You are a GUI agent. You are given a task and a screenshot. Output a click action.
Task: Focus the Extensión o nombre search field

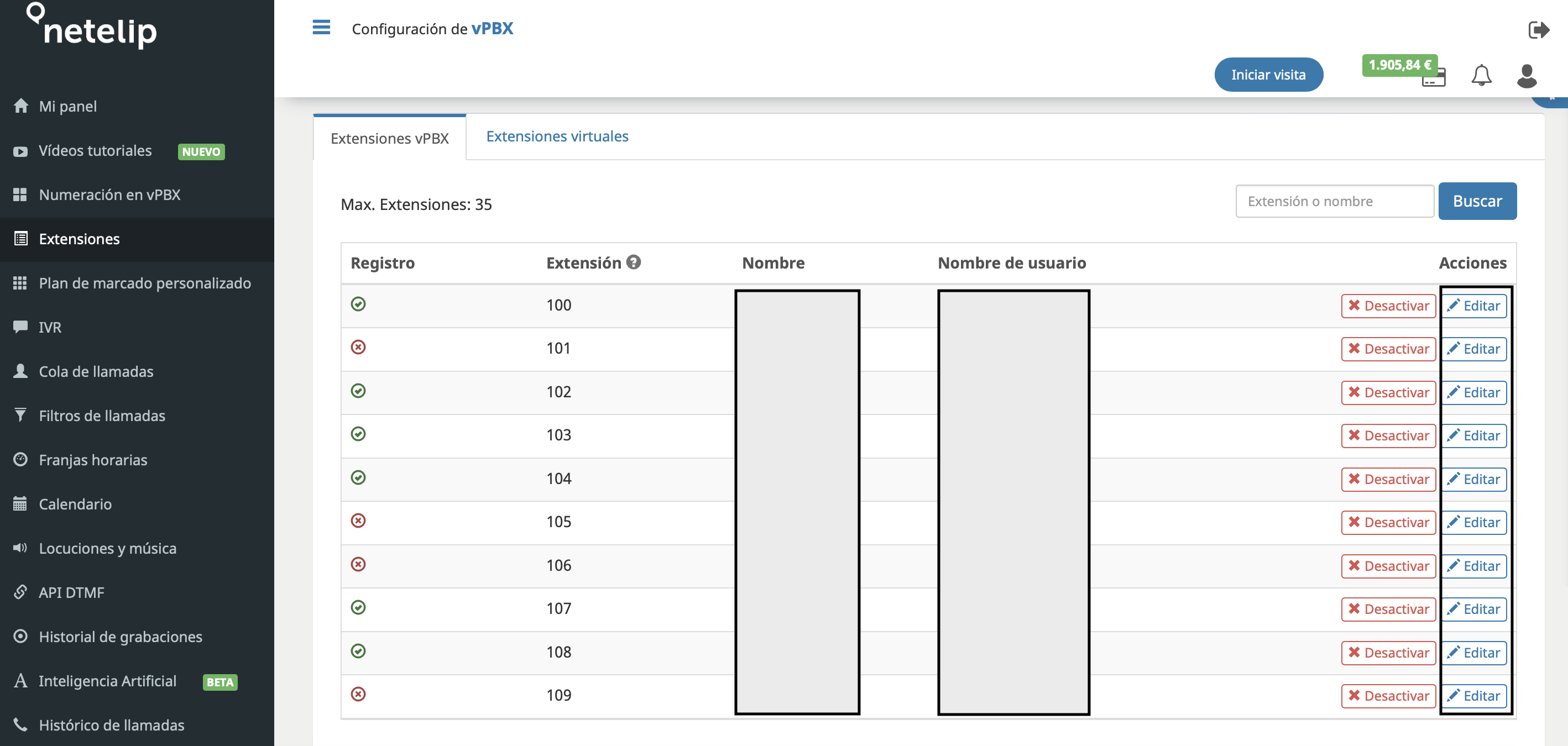[1335, 201]
